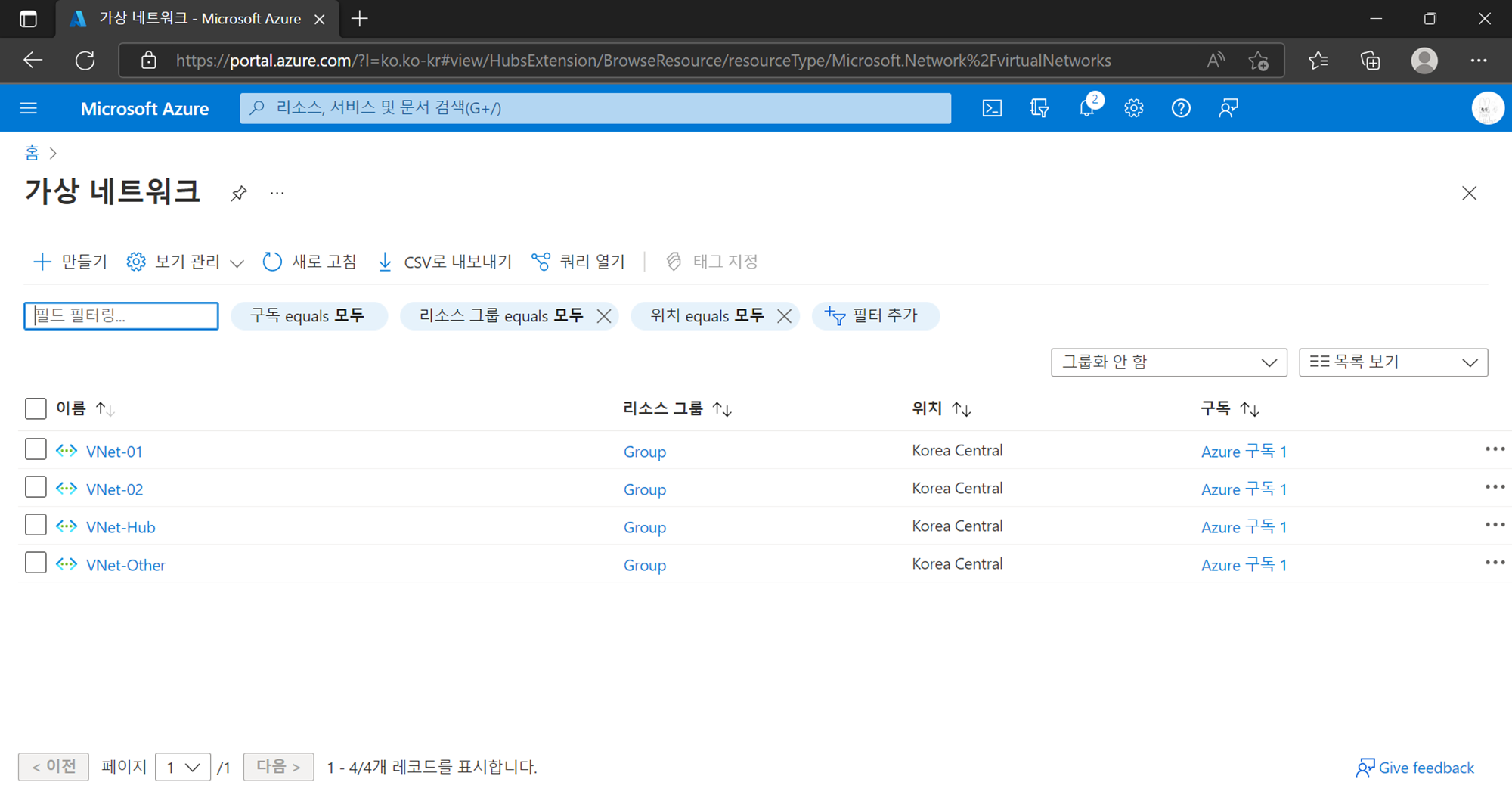Check the VNet-01 row checkbox
This screenshot has width=1512, height=804.
click(36, 449)
